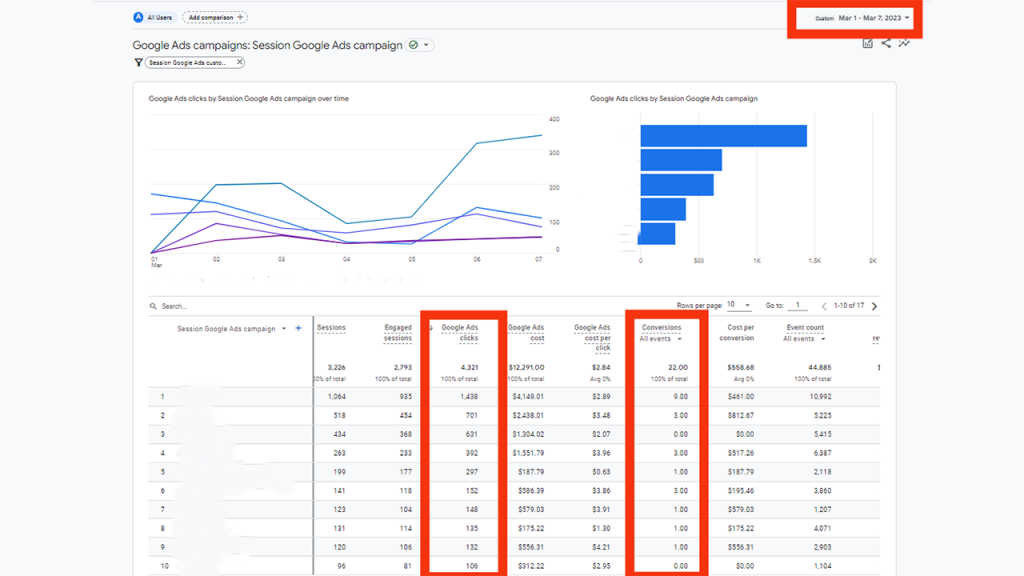1024x576 pixels.
Task: Click the Go to page number field
Action: click(797, 305)
